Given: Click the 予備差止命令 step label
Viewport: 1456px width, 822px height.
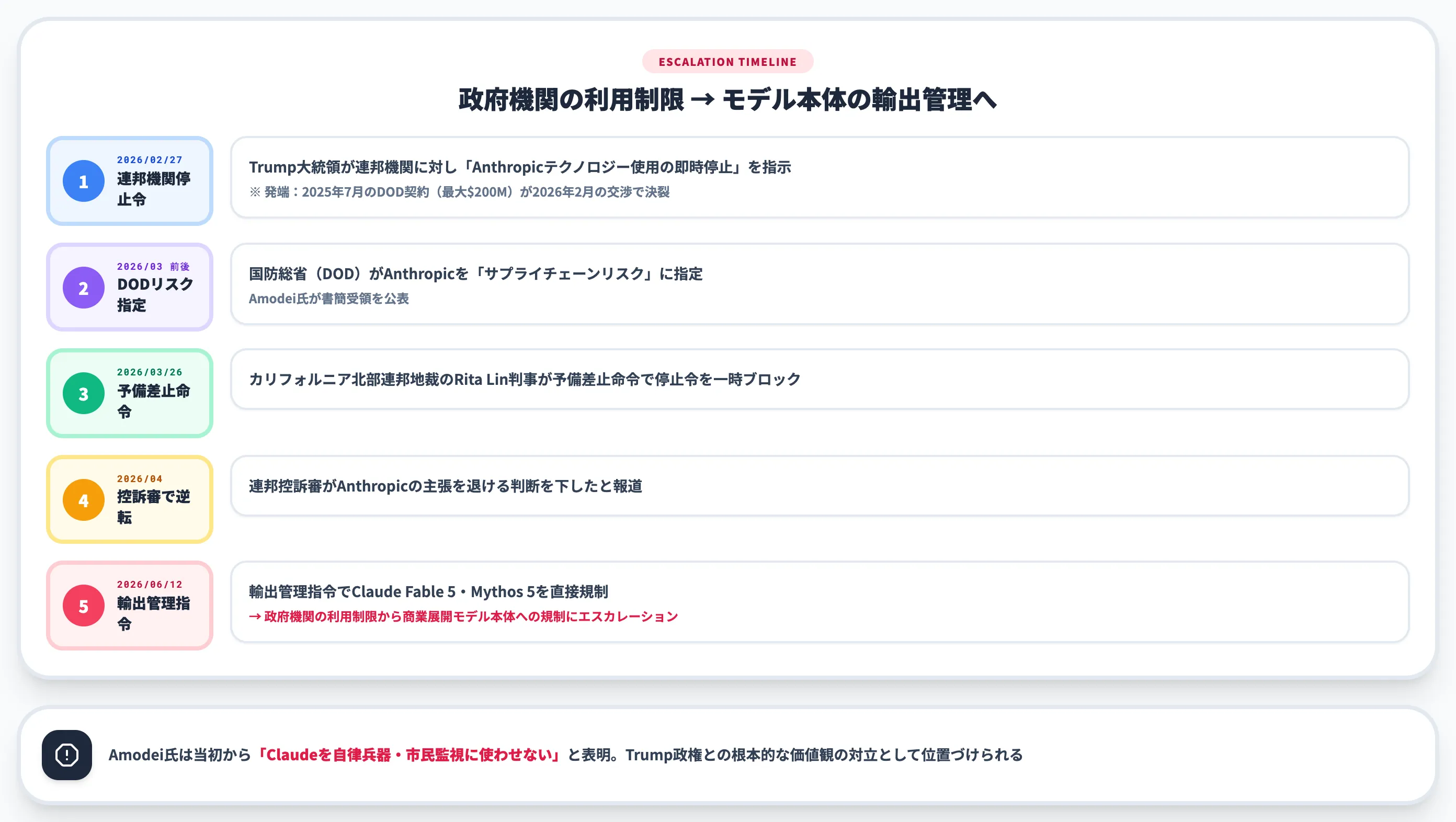Looking at the screenshot, I should pyautogui.click(x=154, y=401).
